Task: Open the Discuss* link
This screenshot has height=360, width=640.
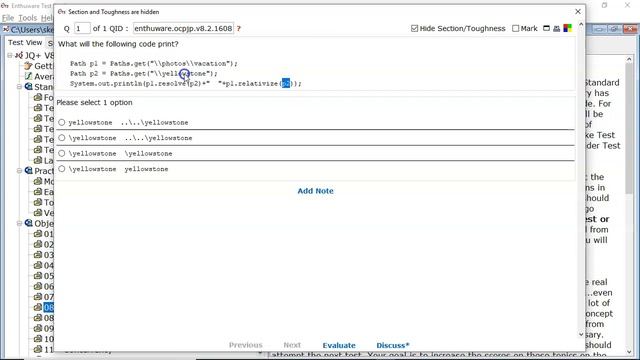Action: [393, 345]
